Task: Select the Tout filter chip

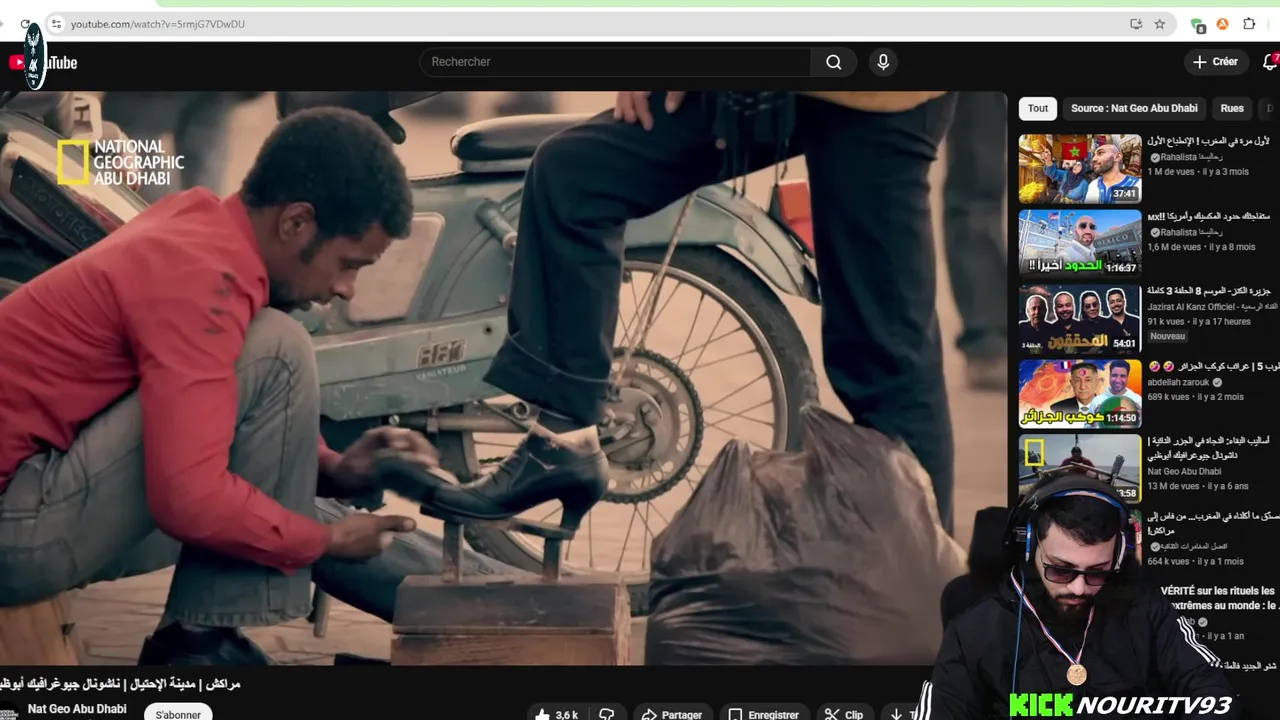Action: (1038, 108)
